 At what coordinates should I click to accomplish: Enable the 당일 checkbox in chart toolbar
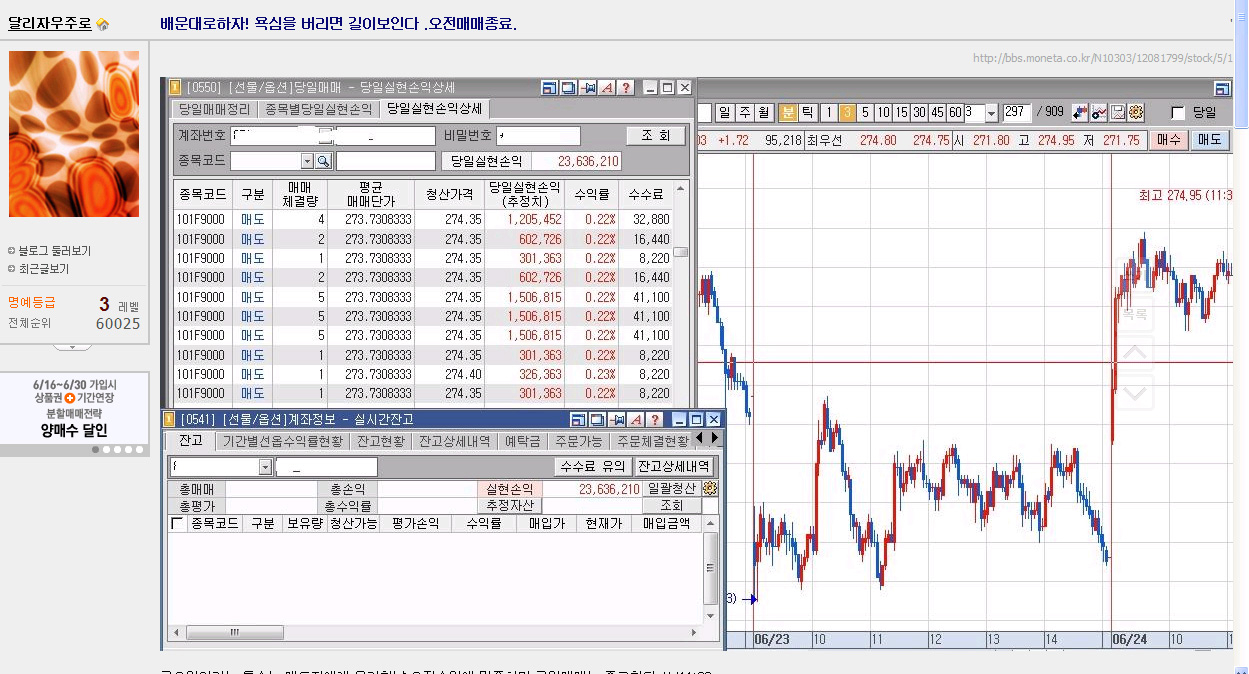pos(1178,113)
